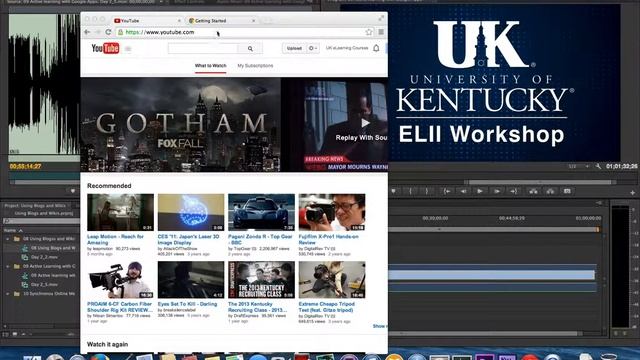Click Mark Out in Program monitor

tap(427, 191)
